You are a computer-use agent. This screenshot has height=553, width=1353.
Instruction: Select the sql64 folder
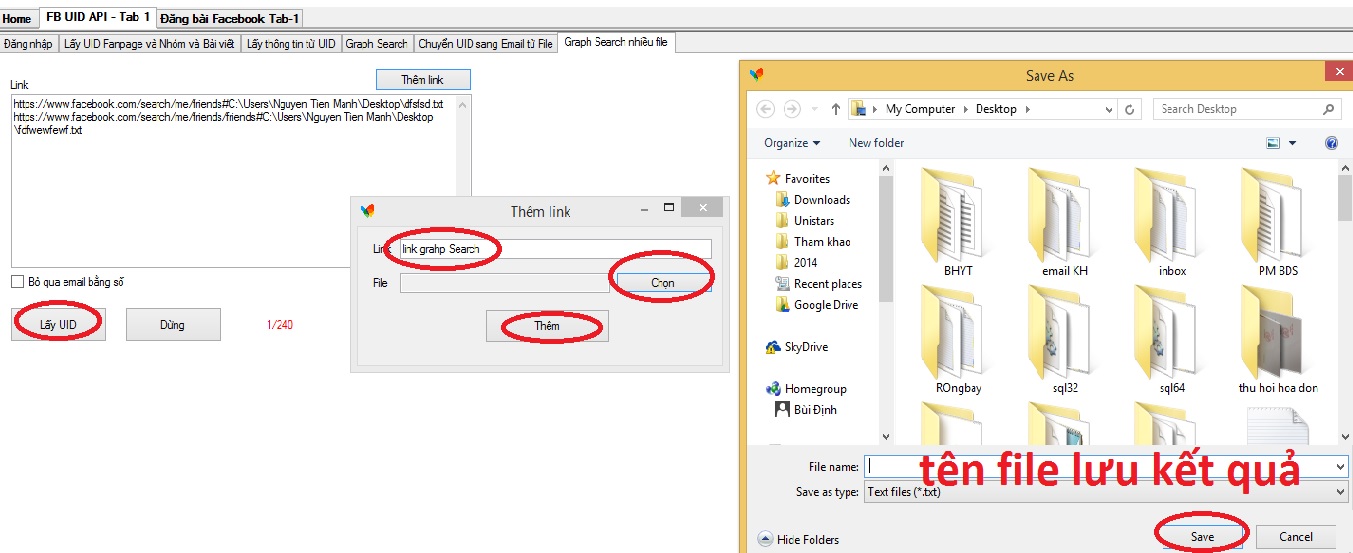click(1171, 339)
